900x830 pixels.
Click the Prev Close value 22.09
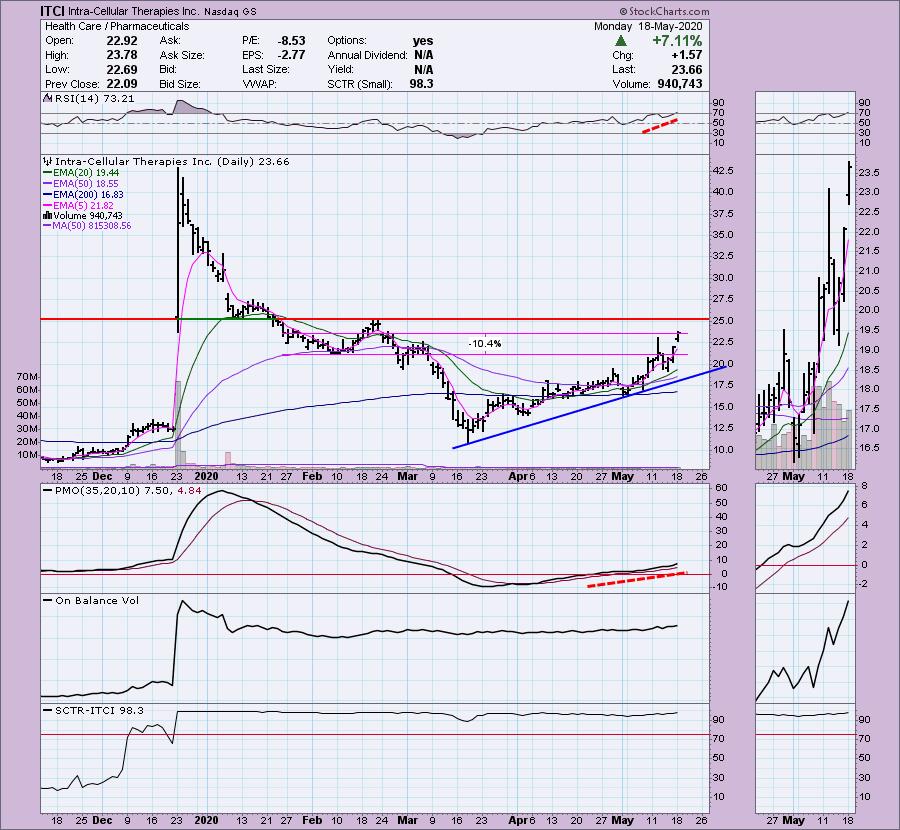coord(122,84)
